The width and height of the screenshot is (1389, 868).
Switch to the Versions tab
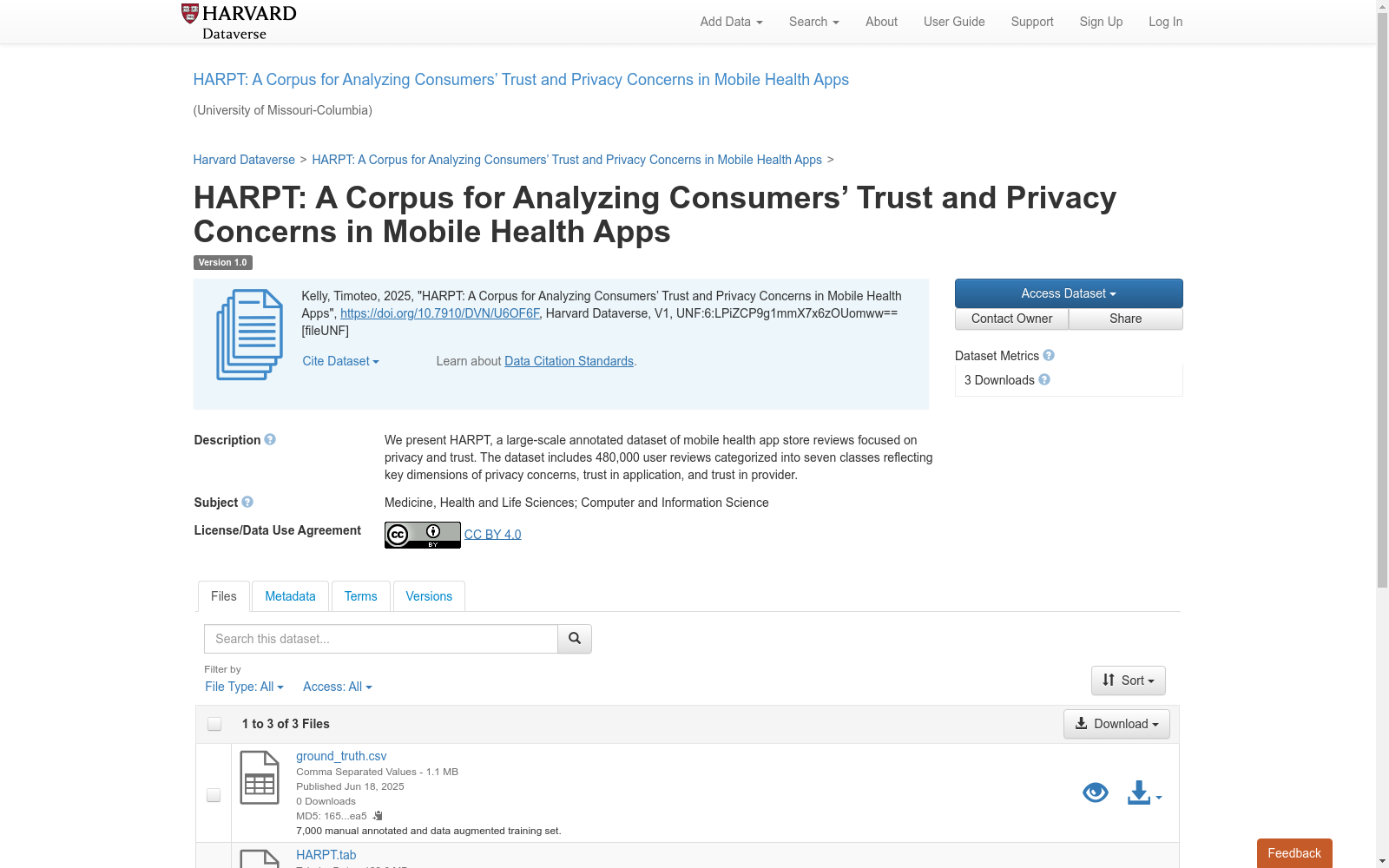[429, 596]
